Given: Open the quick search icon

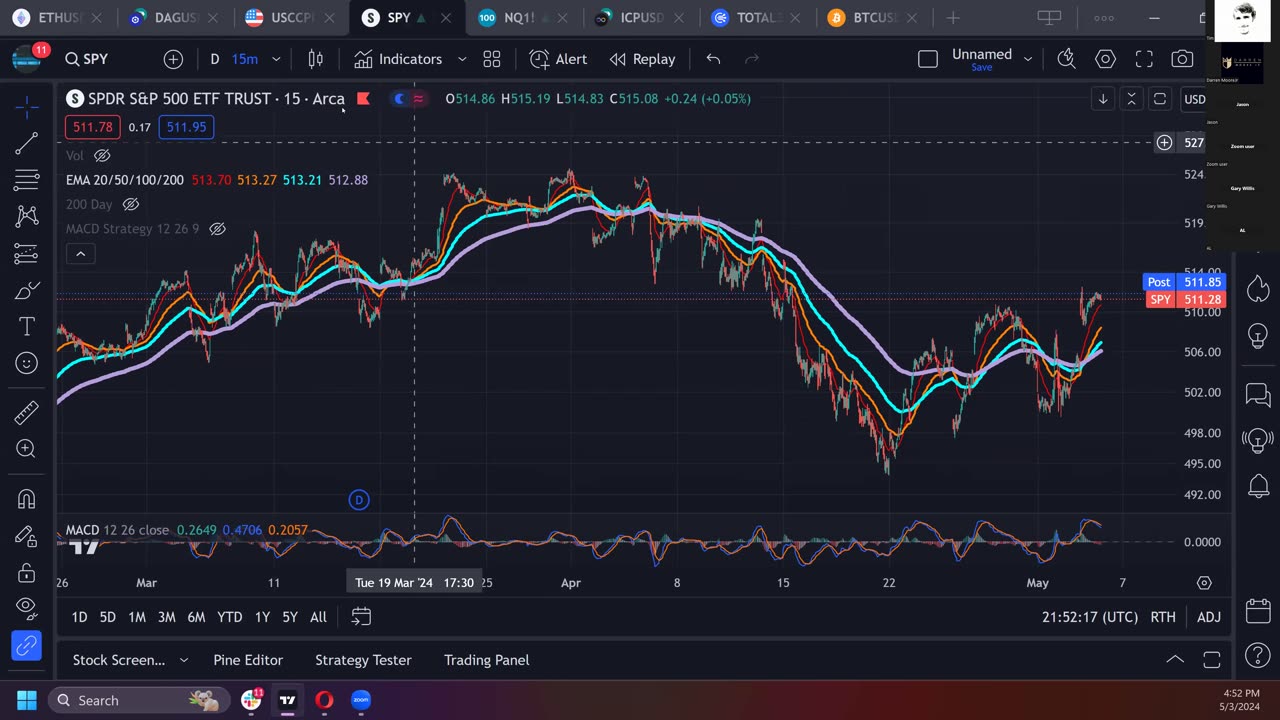Looking at the screenshot, I should (x=1067, y=59).
